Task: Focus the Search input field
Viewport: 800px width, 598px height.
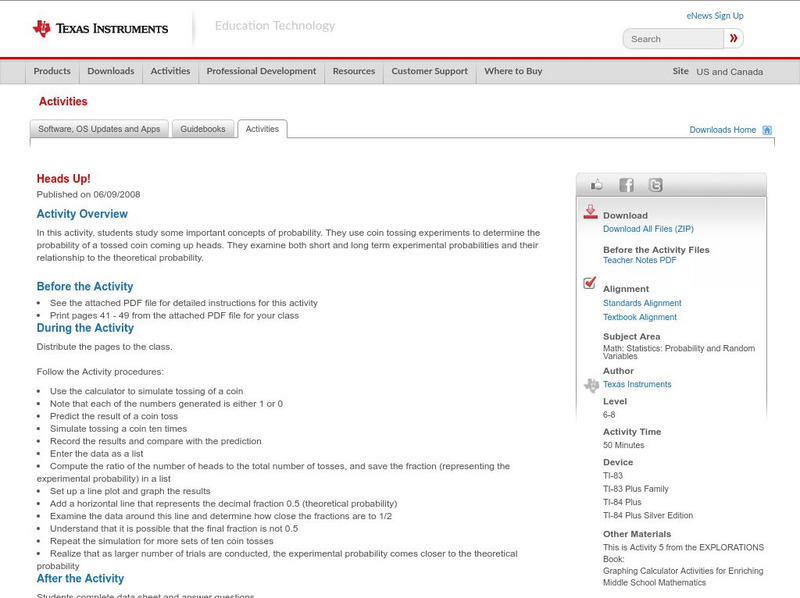Action: [673, 39]
